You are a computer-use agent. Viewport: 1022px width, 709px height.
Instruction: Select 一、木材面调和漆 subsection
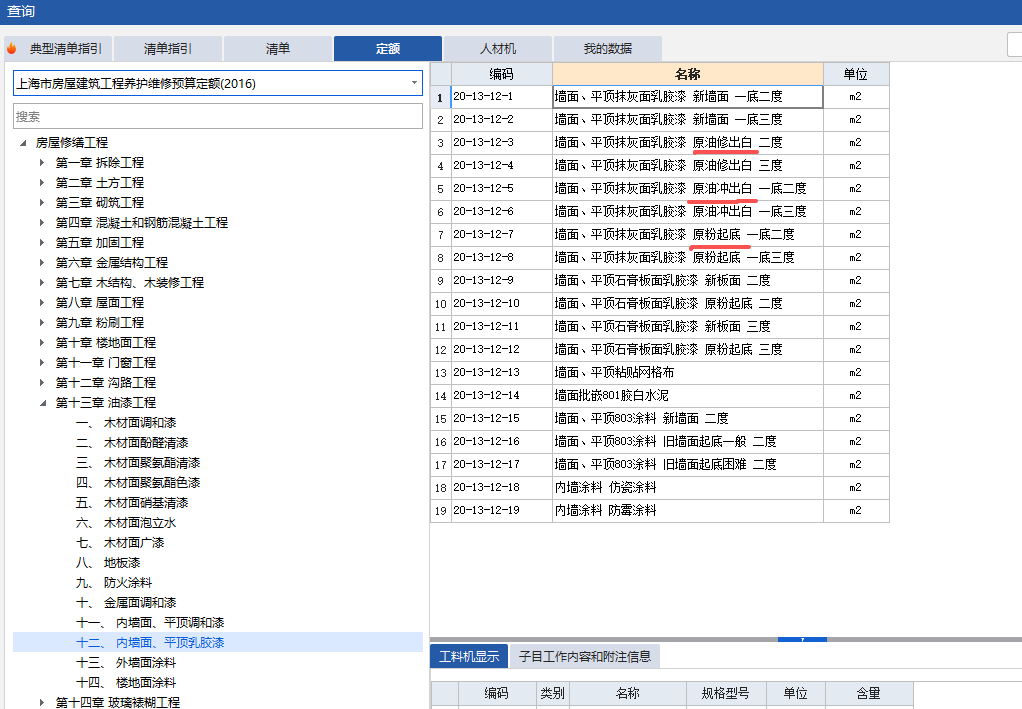tap(126, 423)
